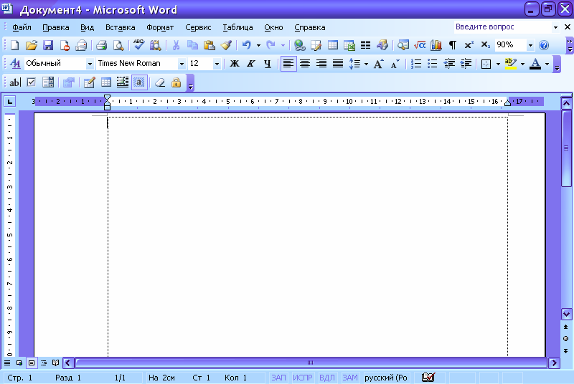Image resolution: width=574 pixels, height=384 pixels.
Task: Save the document with floppy icon
Action: click(48, 45)
